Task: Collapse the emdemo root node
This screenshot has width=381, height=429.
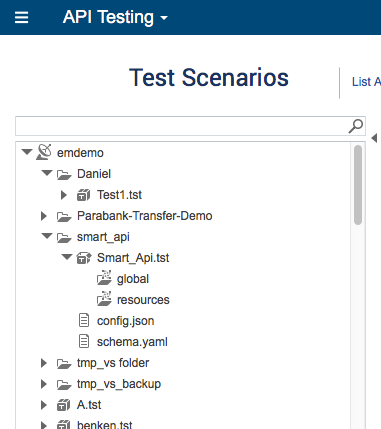Action: (x=27, y=152)
